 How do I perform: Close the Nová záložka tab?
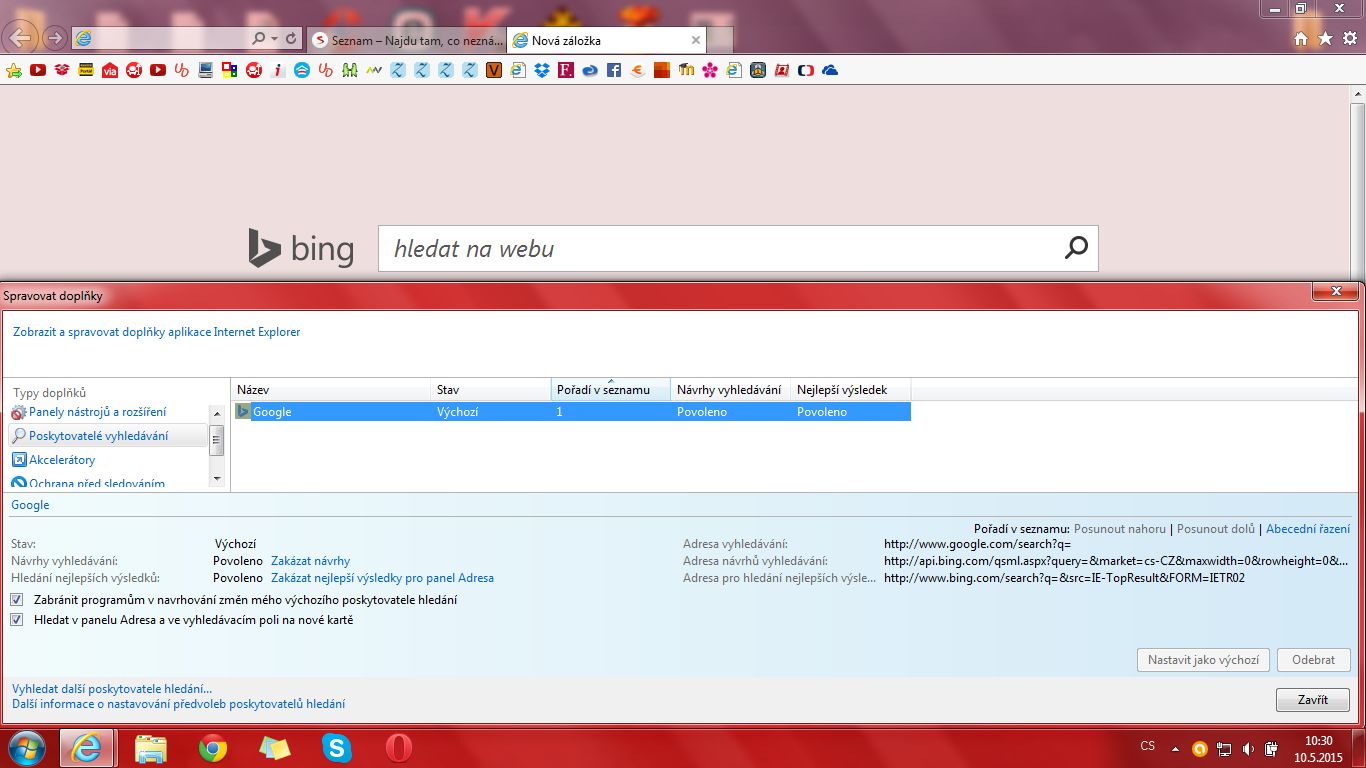695,40
